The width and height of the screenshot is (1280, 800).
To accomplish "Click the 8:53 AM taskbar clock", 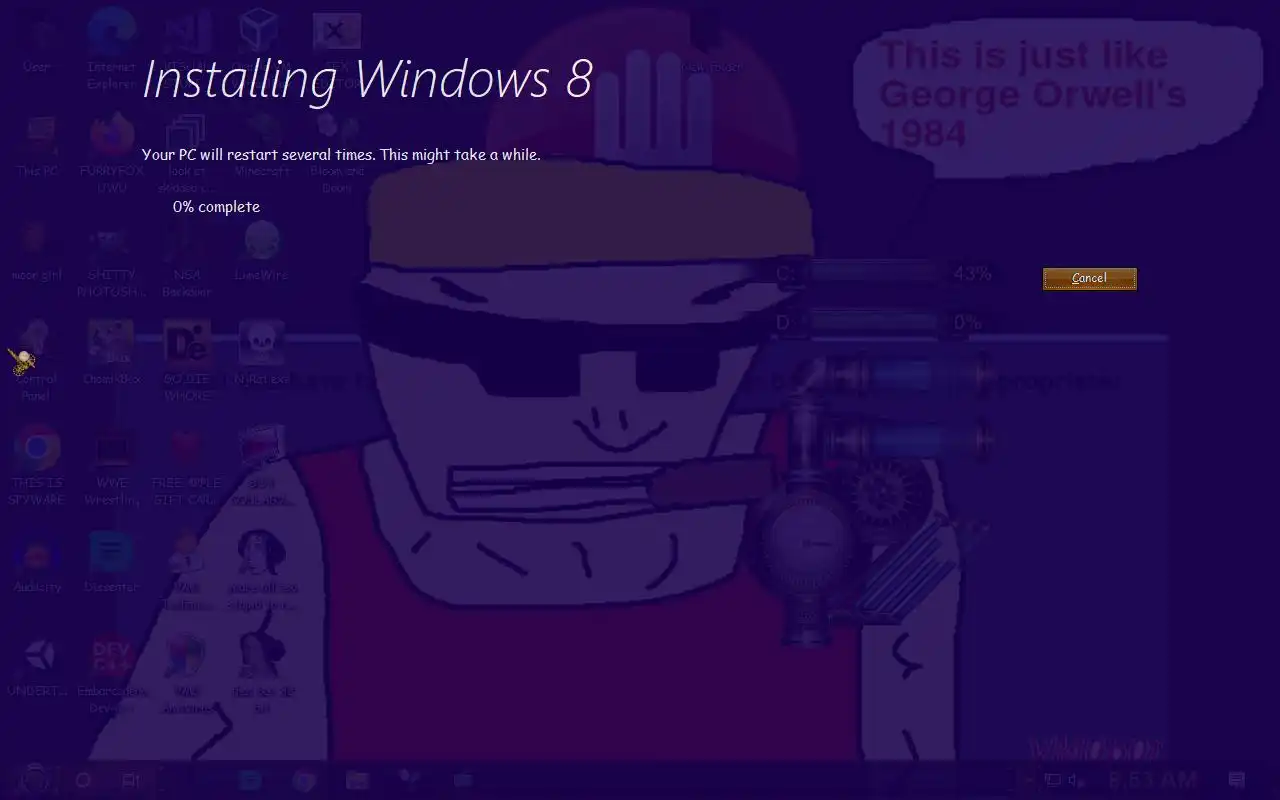I will 1153,780.
